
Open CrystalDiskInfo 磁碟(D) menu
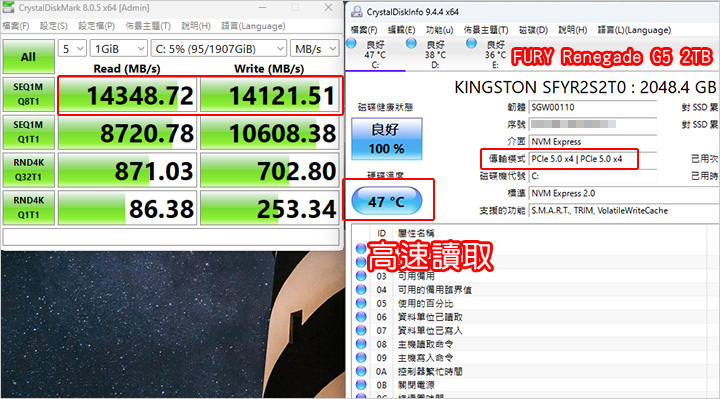coord(533,30)
